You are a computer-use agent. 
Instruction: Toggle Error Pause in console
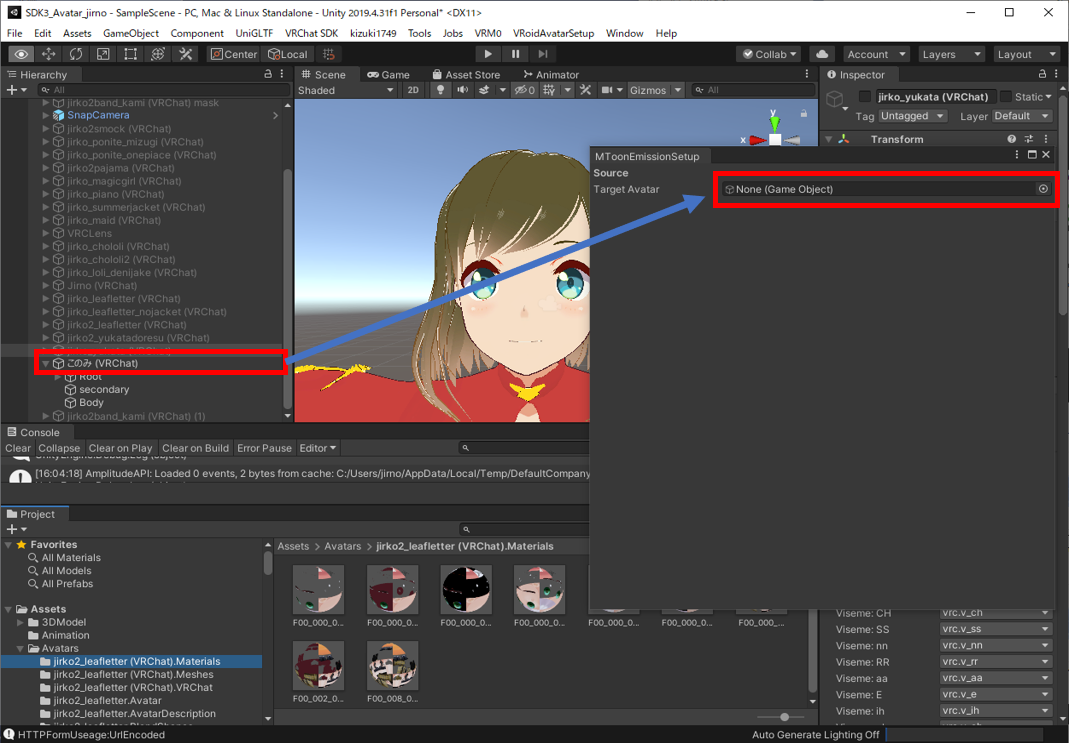click(264, 448)
